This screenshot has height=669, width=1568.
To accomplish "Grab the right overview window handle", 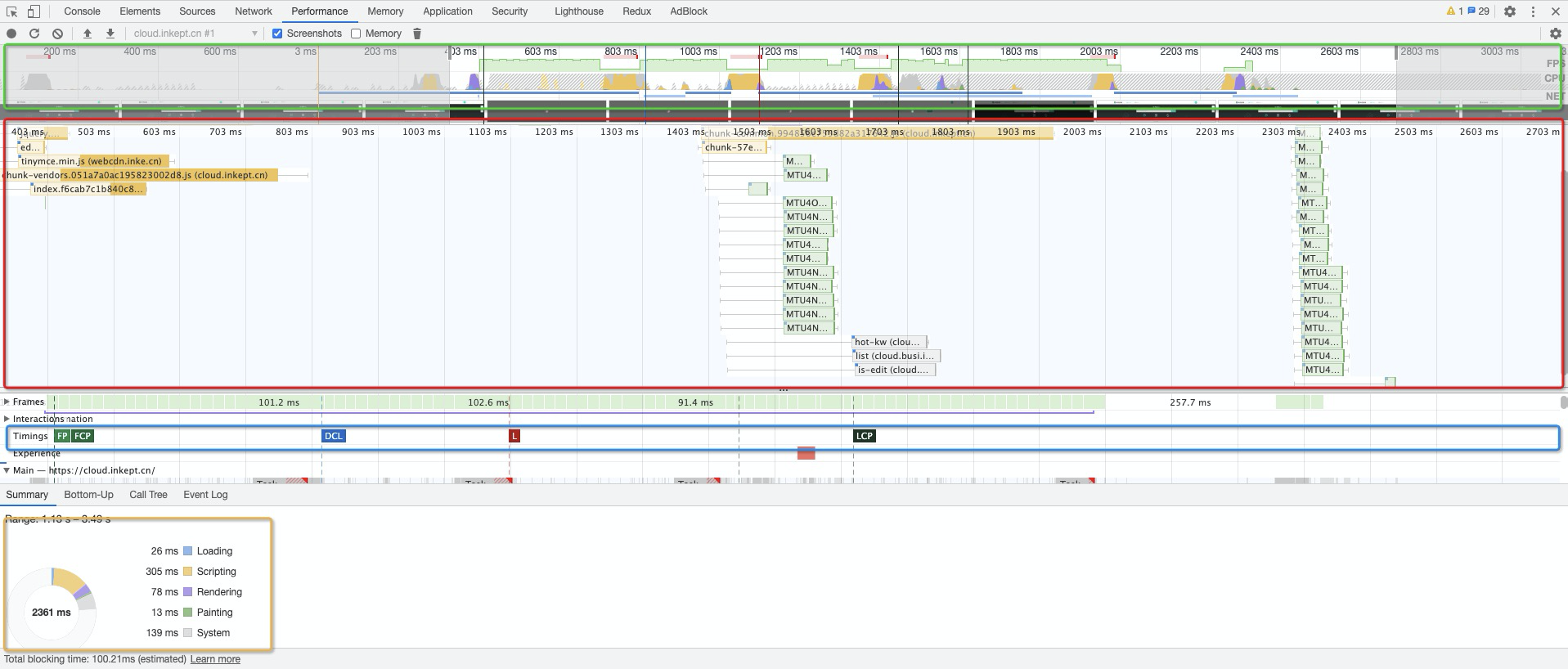I will 1396,53.
